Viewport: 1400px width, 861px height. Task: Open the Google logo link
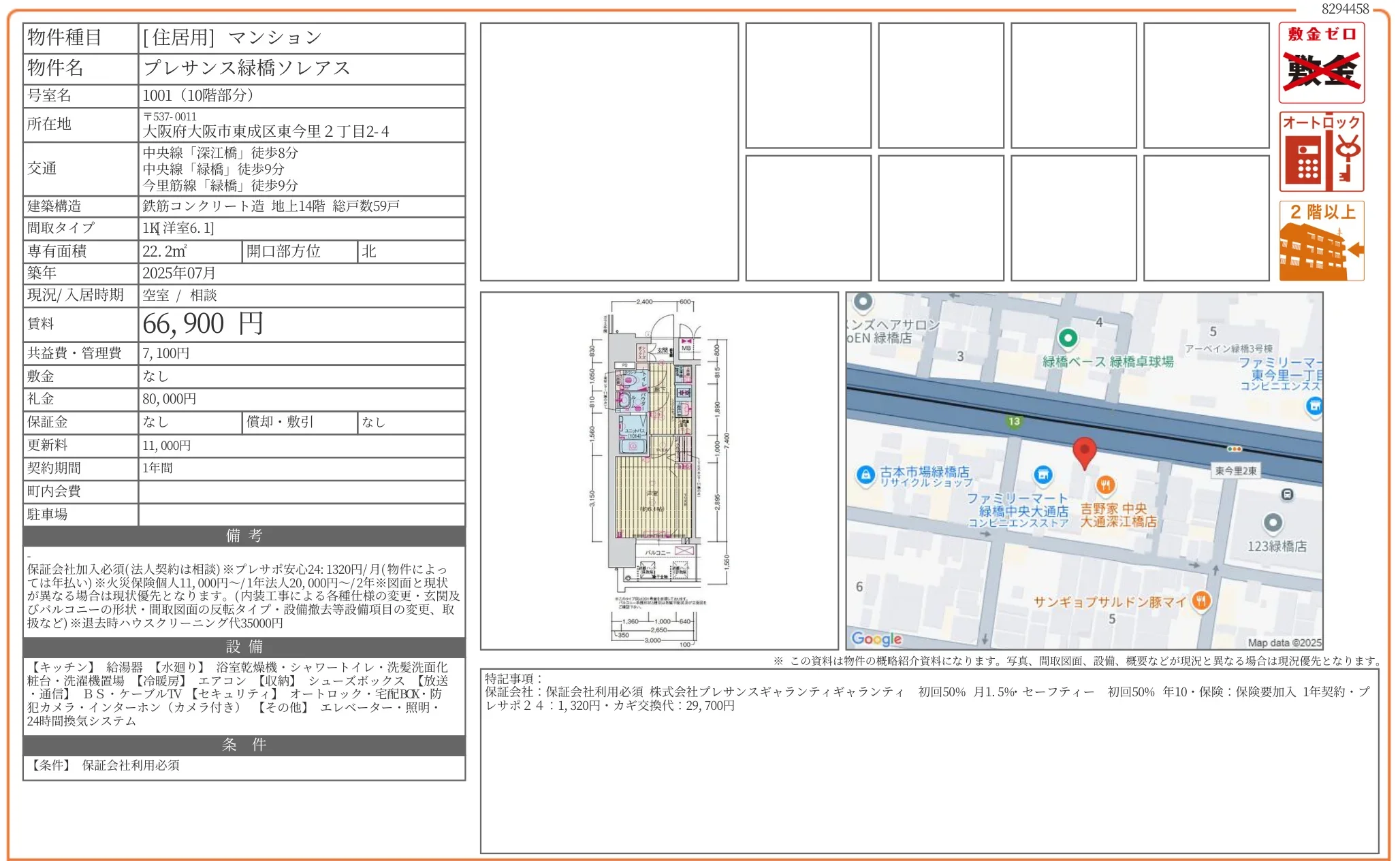tap(876, 638)
